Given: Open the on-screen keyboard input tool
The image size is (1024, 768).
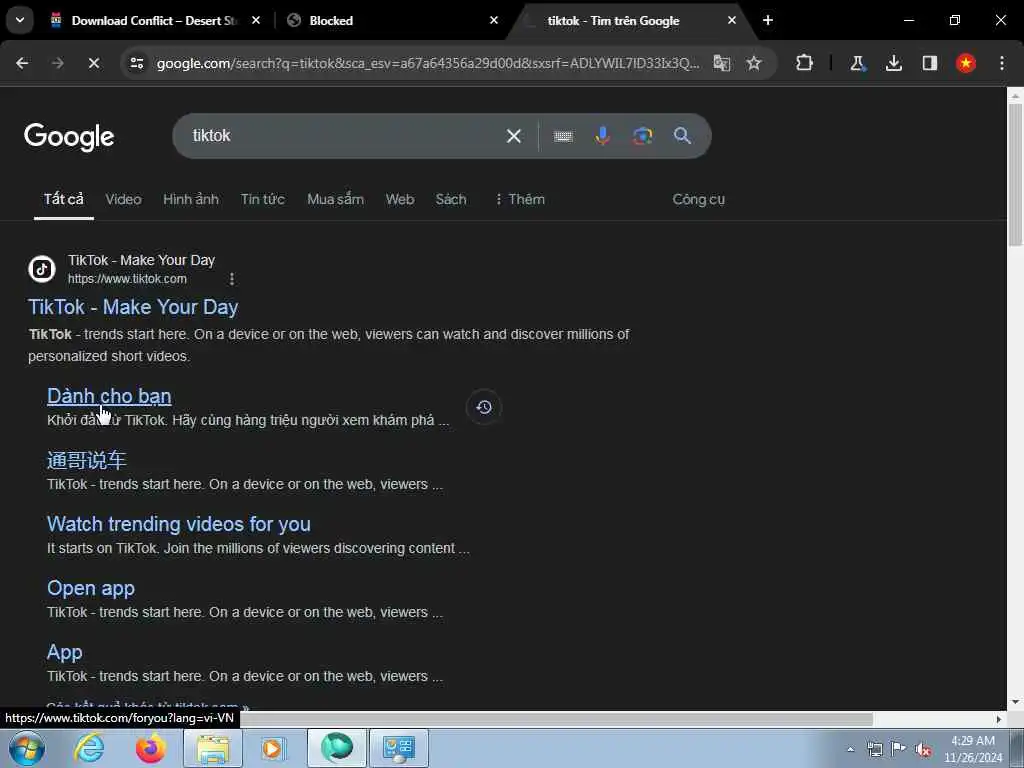Looking at the screenshot, I should tap(563, 136).
